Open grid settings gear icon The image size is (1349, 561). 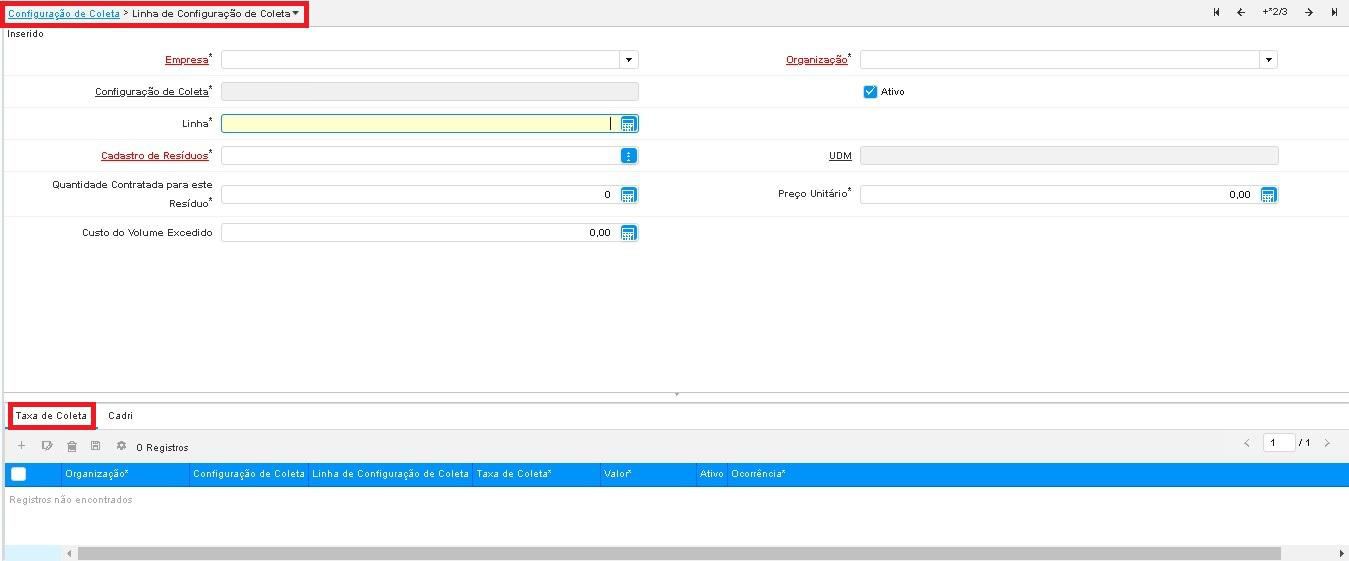click(x=121, y=446)
